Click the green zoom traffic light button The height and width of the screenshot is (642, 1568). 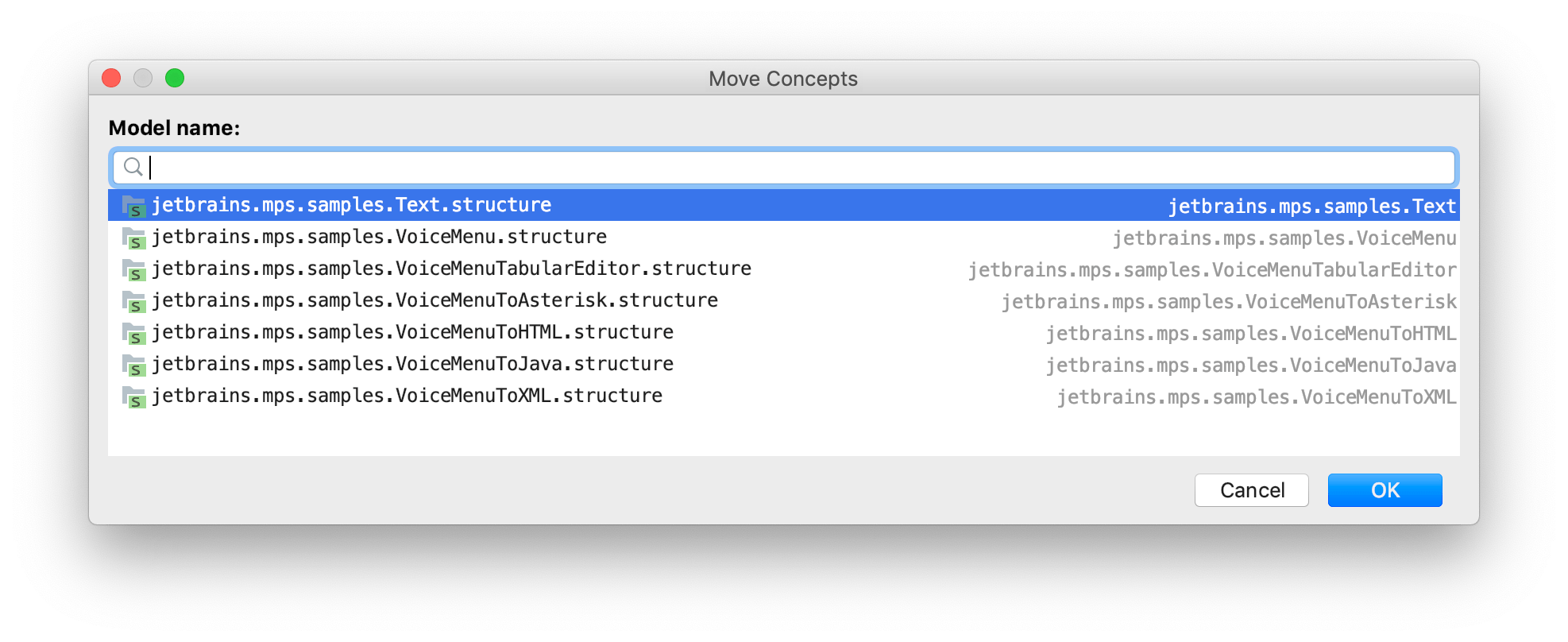175,78
